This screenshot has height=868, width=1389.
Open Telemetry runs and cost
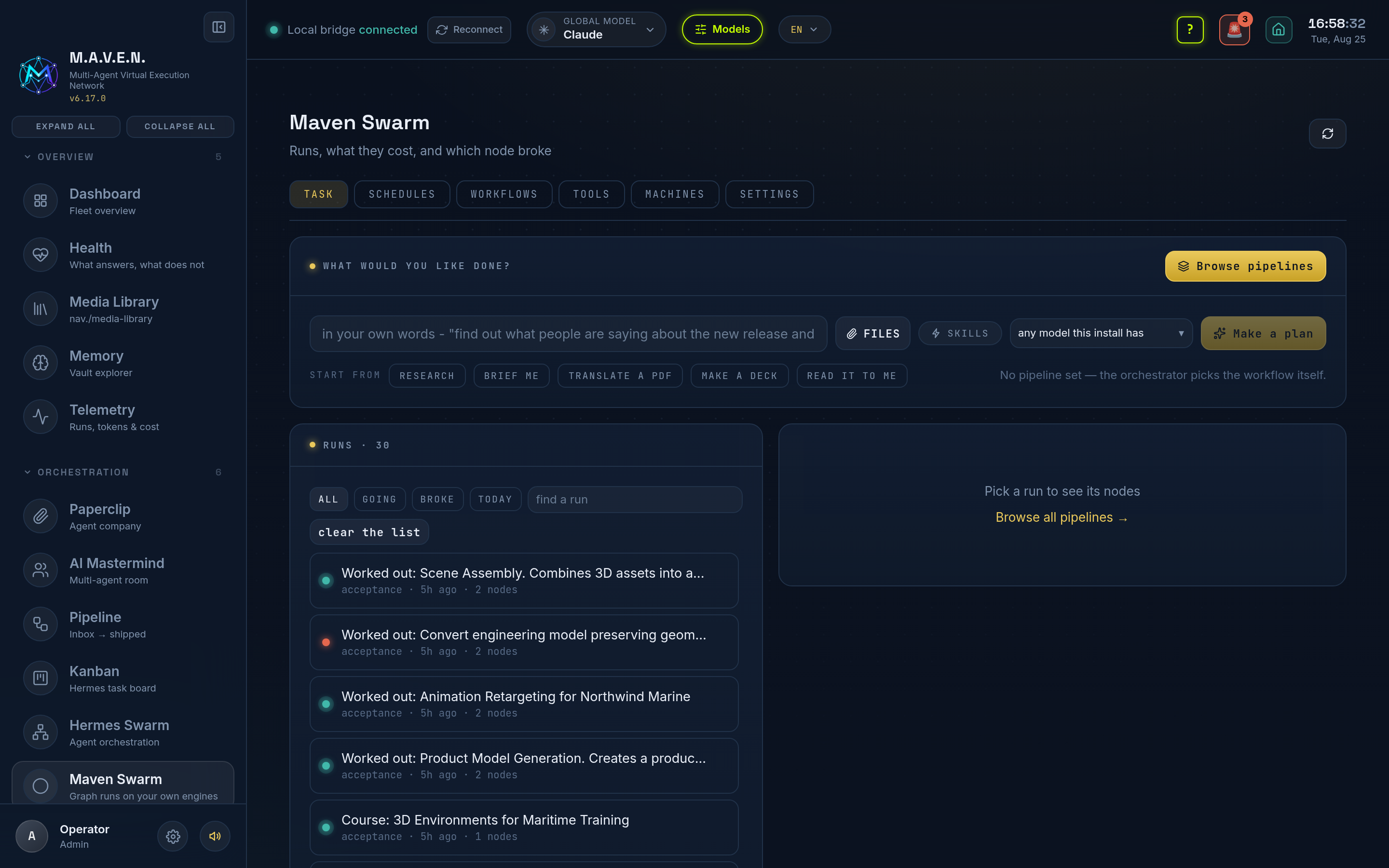[x=123, y=417]
